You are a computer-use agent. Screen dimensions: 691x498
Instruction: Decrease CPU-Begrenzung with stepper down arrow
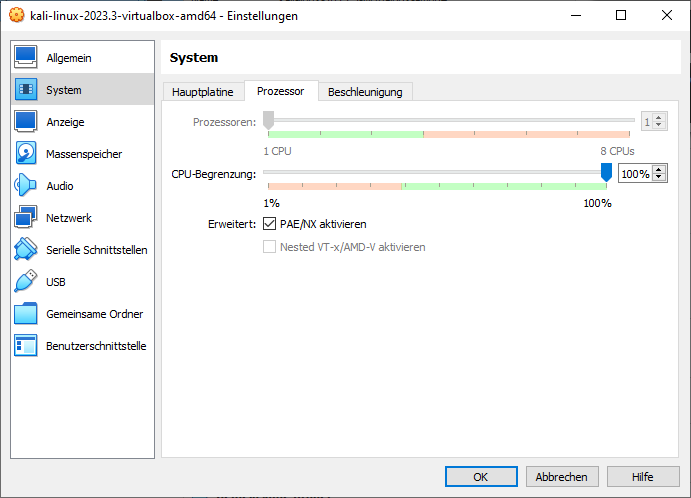[x=659, y=178]
